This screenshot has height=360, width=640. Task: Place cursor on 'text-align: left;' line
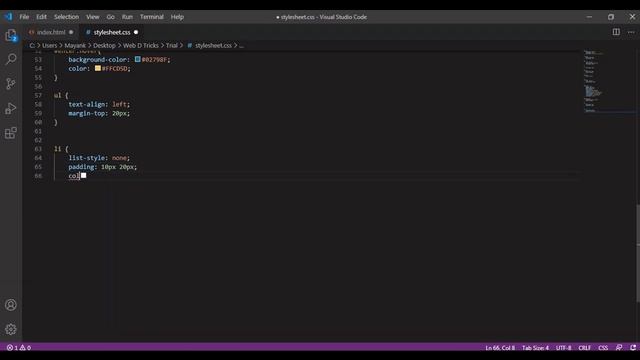[x=99, y=104]
